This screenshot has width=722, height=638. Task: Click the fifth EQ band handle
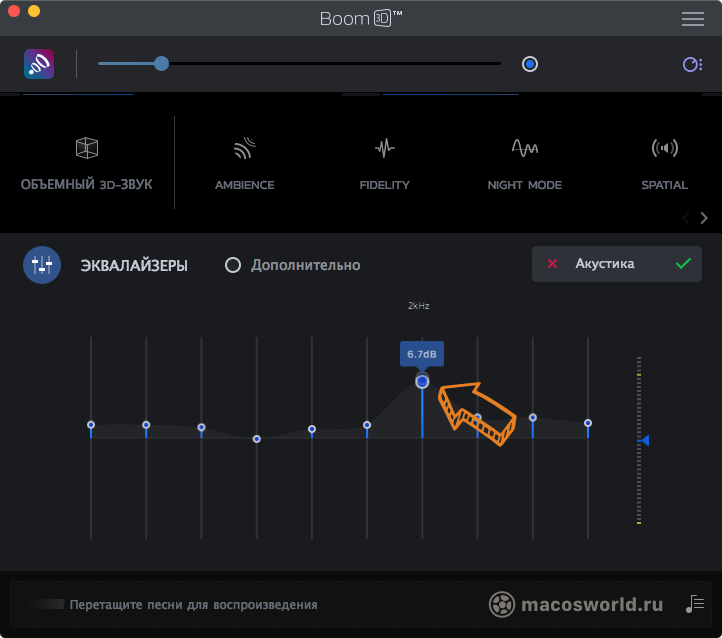312,429
